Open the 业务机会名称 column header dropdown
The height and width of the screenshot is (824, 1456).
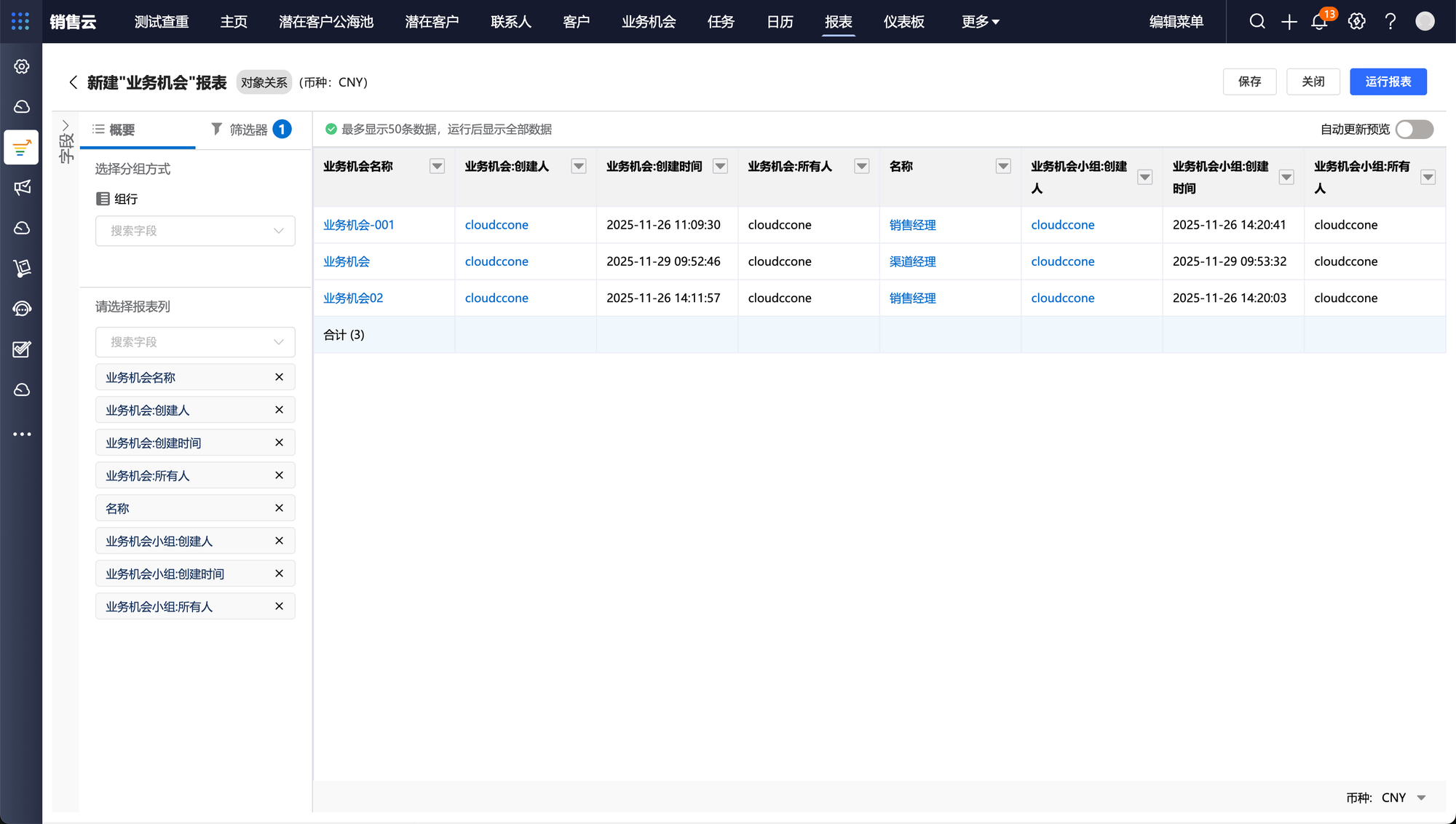(437, 167)
